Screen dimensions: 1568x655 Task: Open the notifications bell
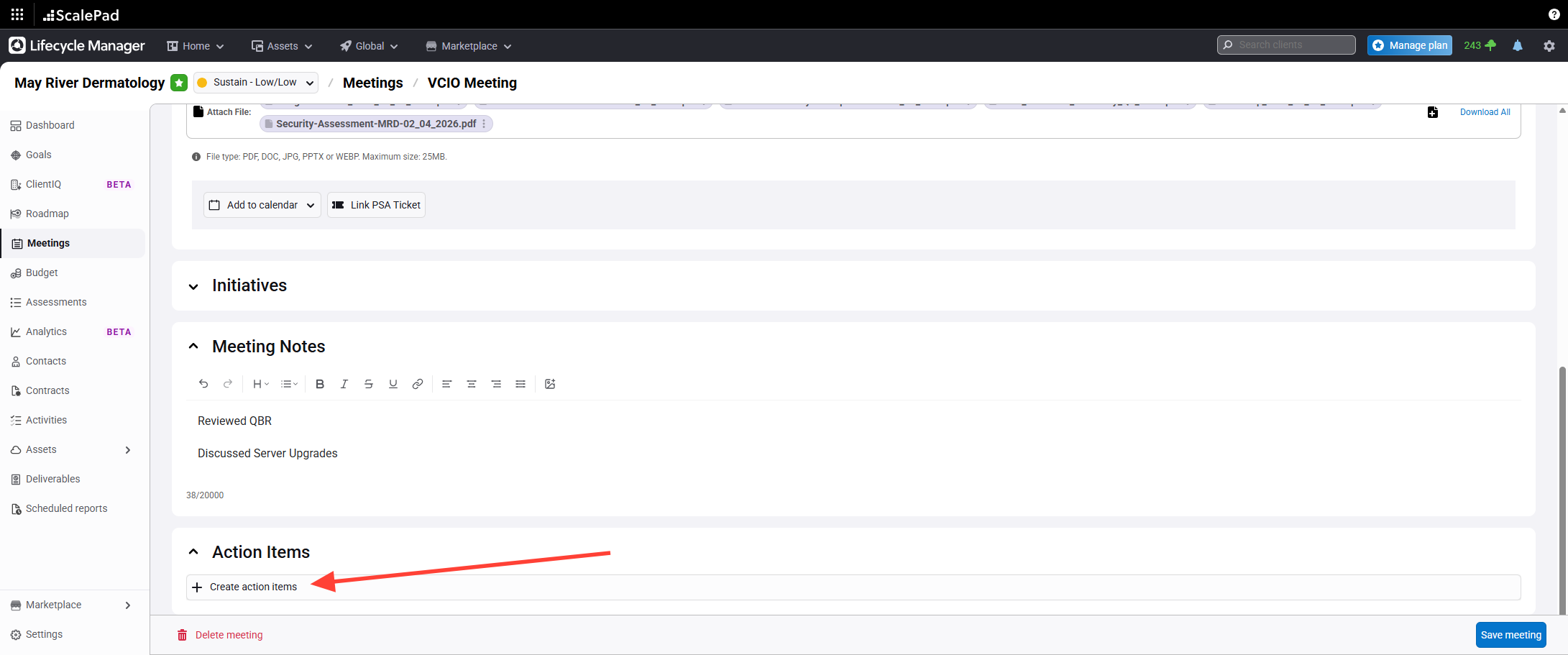coord(1518,45)
